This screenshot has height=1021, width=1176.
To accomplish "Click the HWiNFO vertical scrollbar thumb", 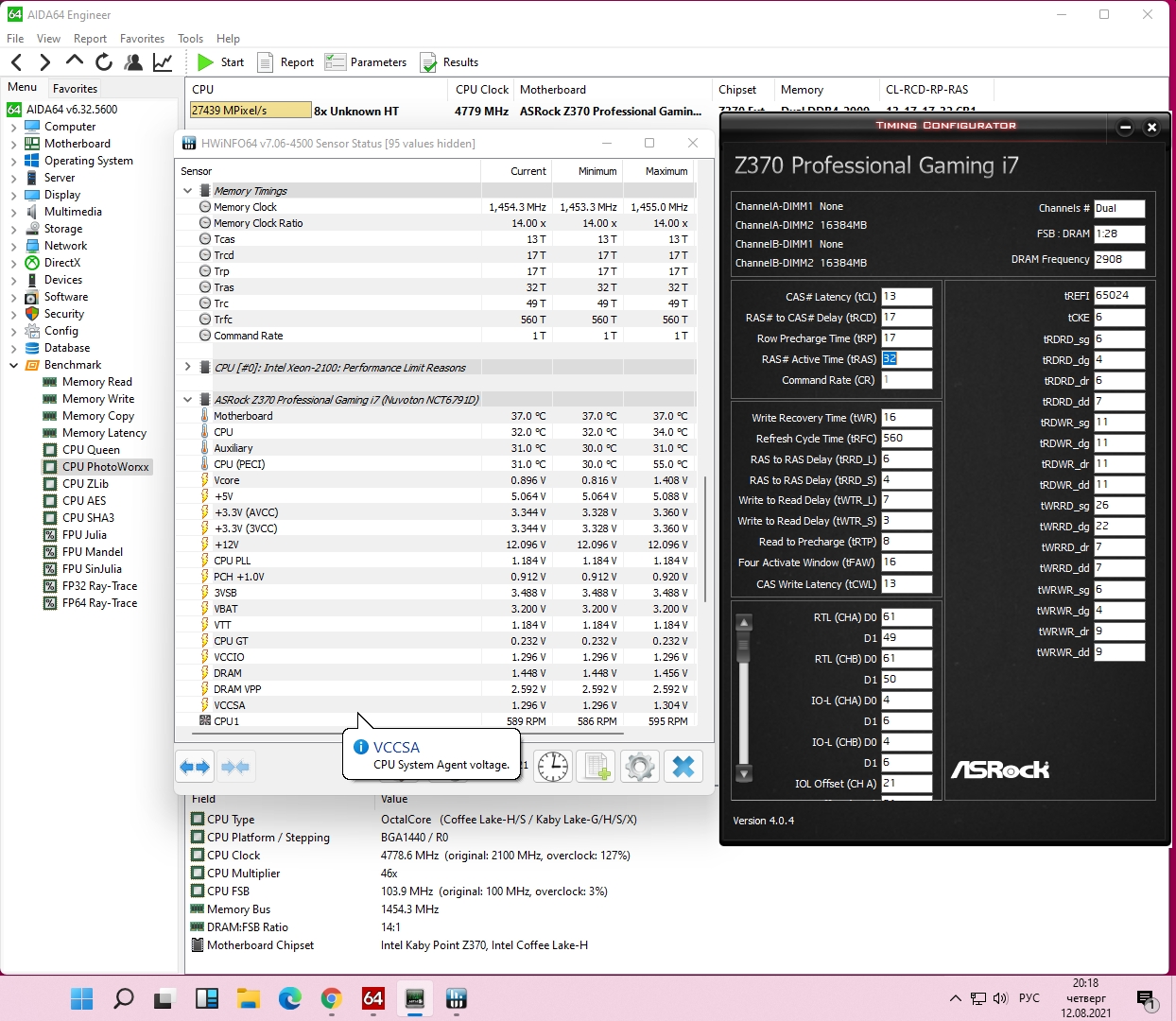I will 705,539.
